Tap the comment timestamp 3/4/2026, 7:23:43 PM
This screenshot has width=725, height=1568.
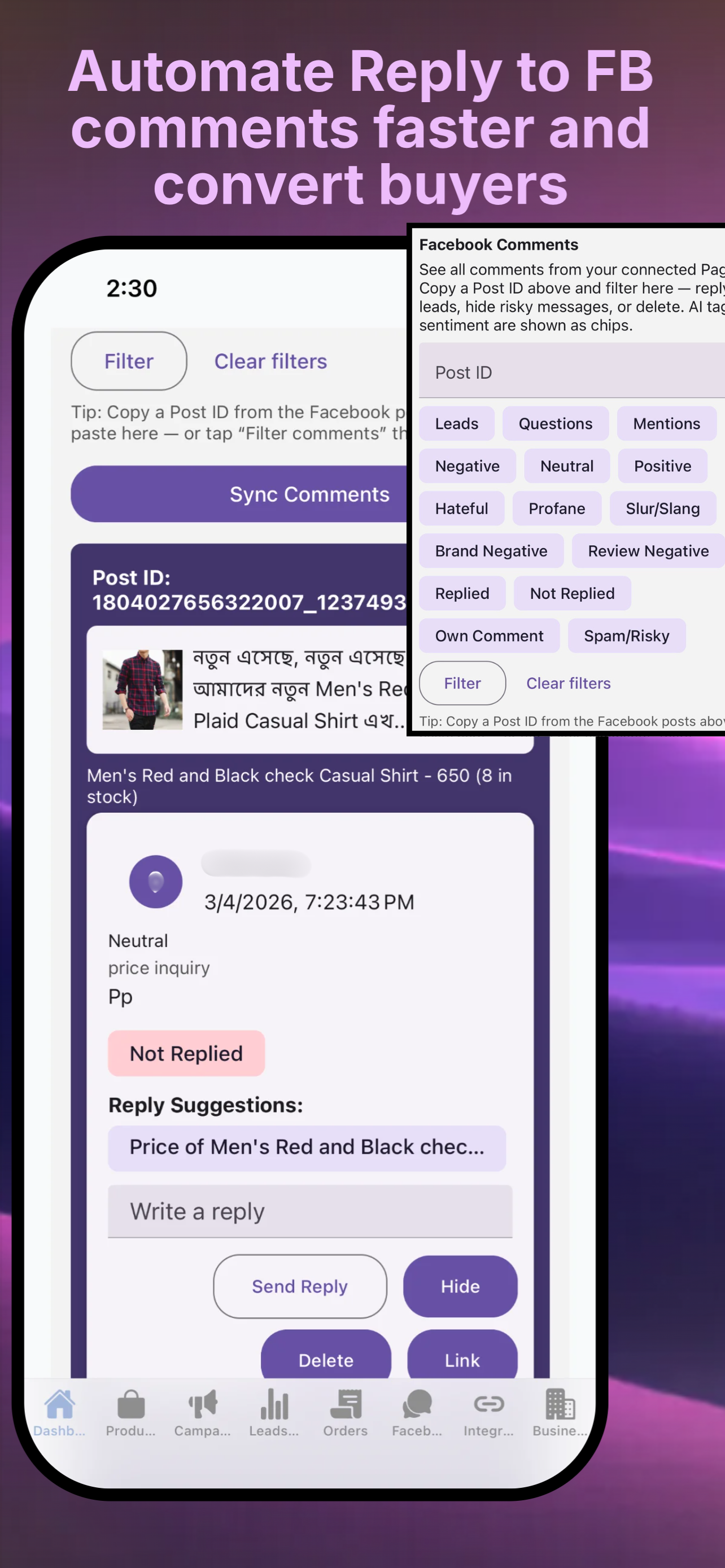(309, 901)
